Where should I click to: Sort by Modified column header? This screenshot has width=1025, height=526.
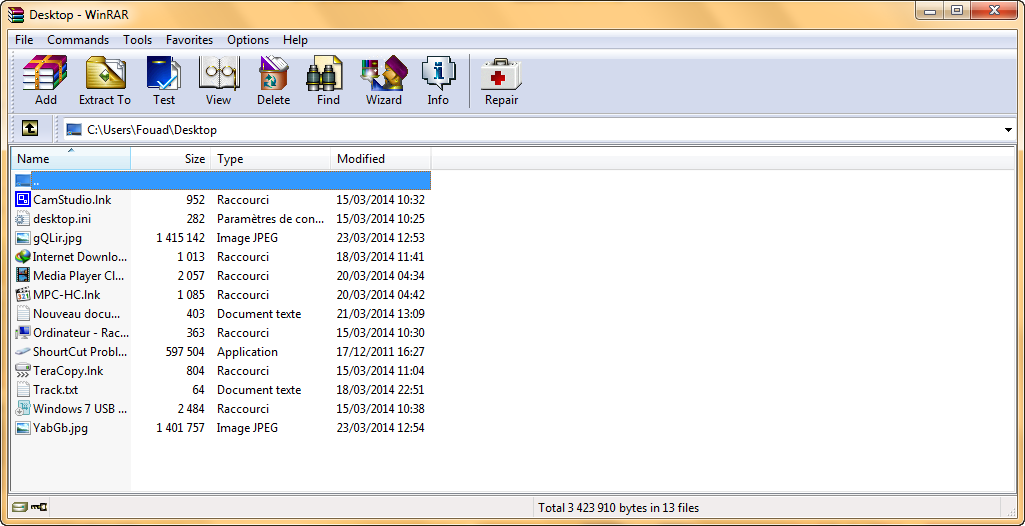(380, 158)
